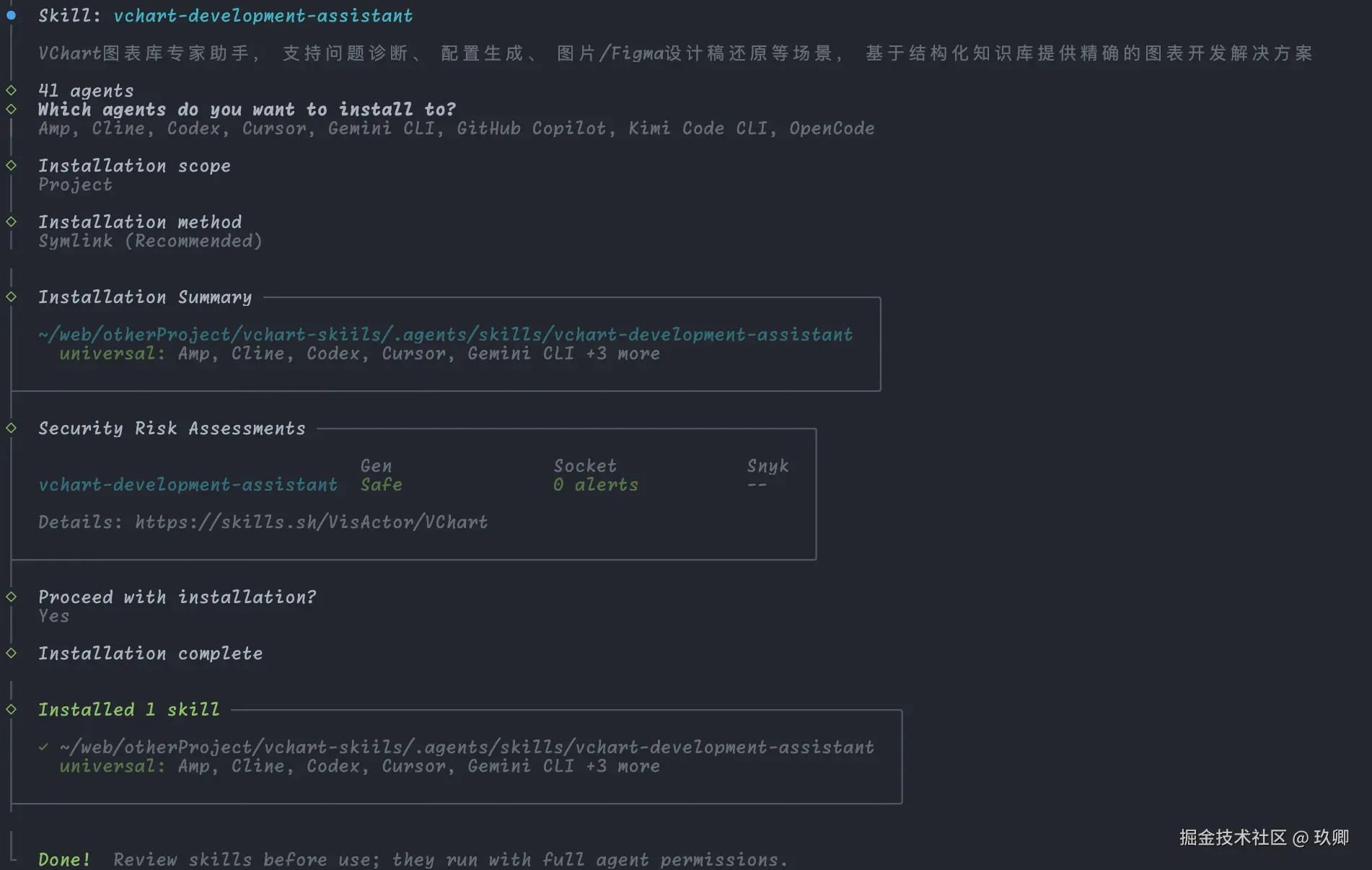Screen dimensions: 1372x870
Task: Click the green checkmark next to the installed path
Action: (x=43, y=747)
